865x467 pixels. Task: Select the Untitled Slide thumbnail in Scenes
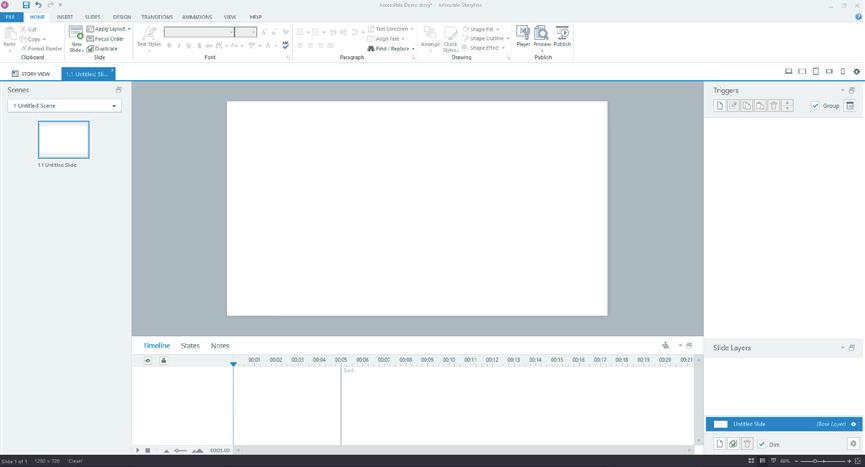tap(63, 139)
